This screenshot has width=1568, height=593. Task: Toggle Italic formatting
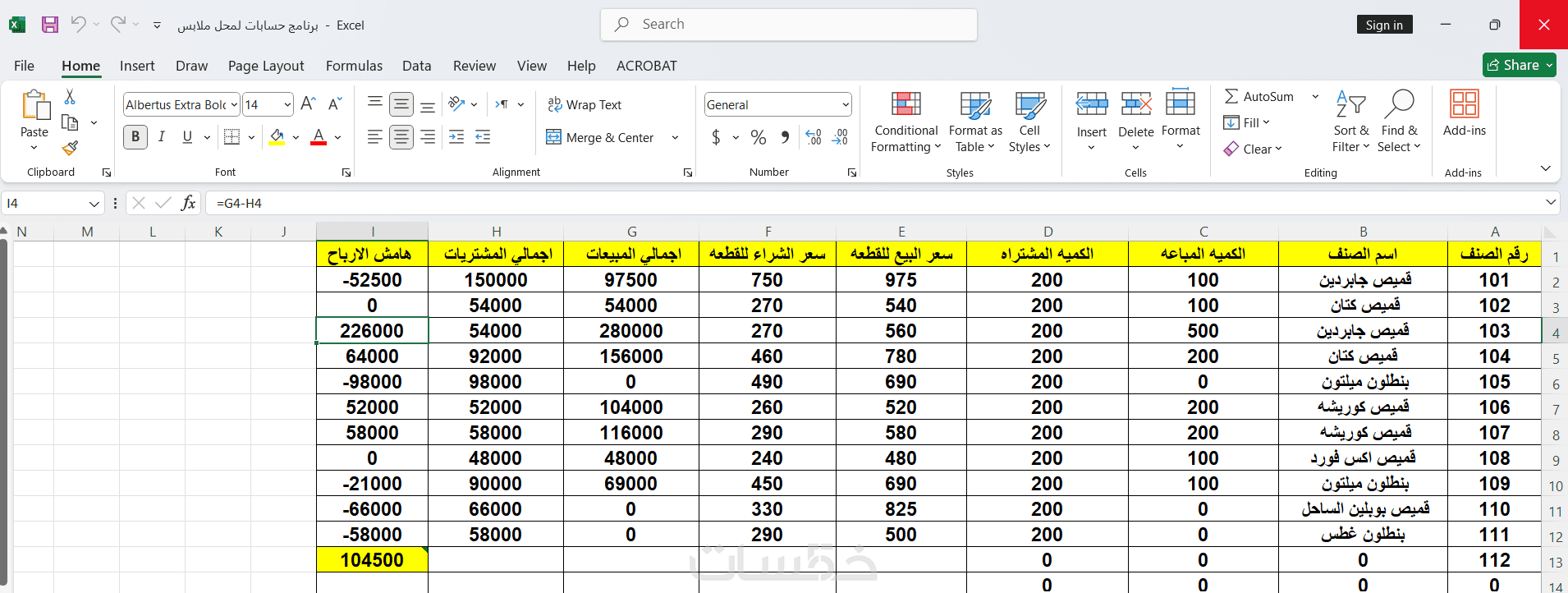[162, 137]
